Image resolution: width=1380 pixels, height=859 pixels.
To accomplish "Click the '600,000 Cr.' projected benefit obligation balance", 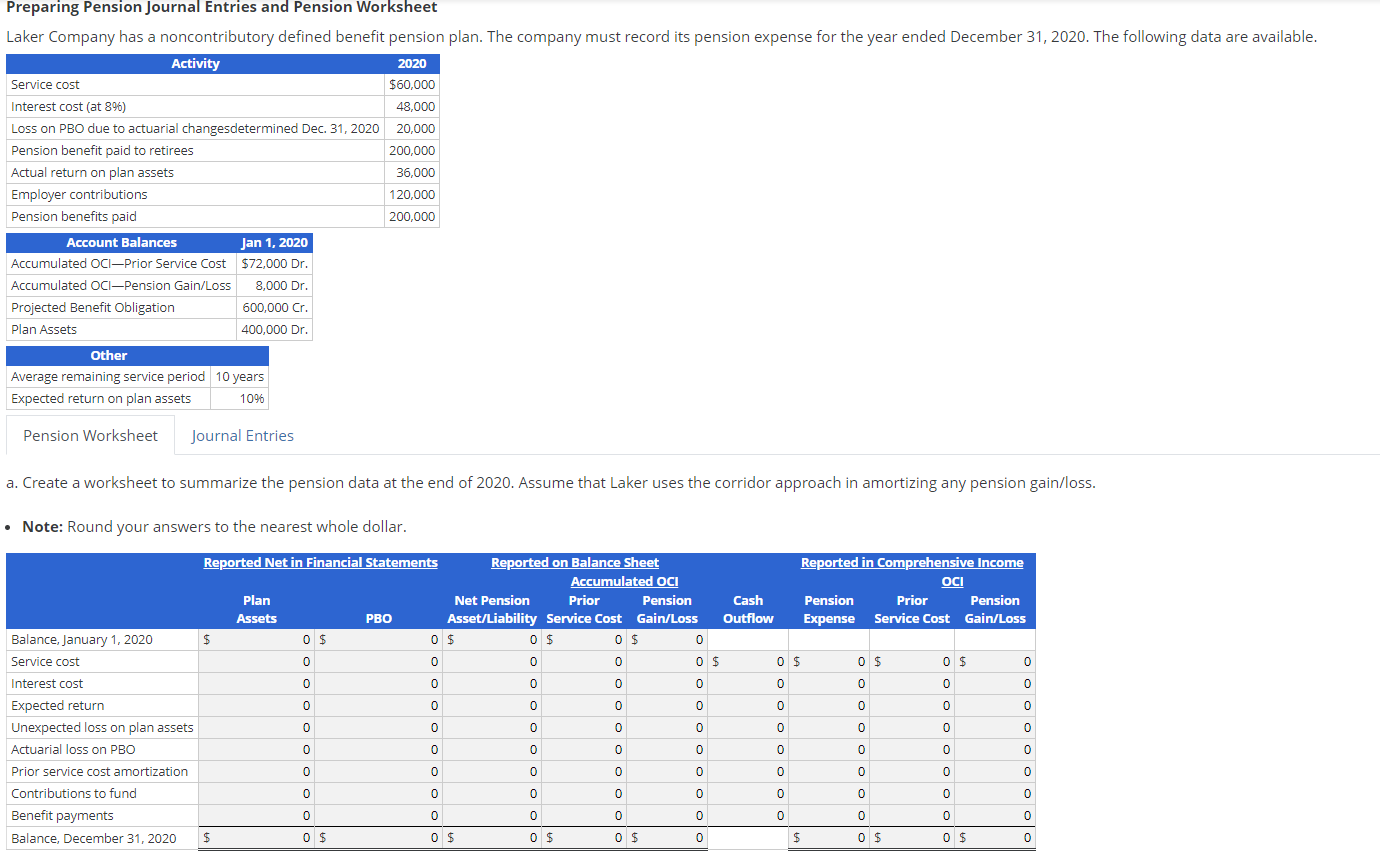I will (x=275, y=308).
